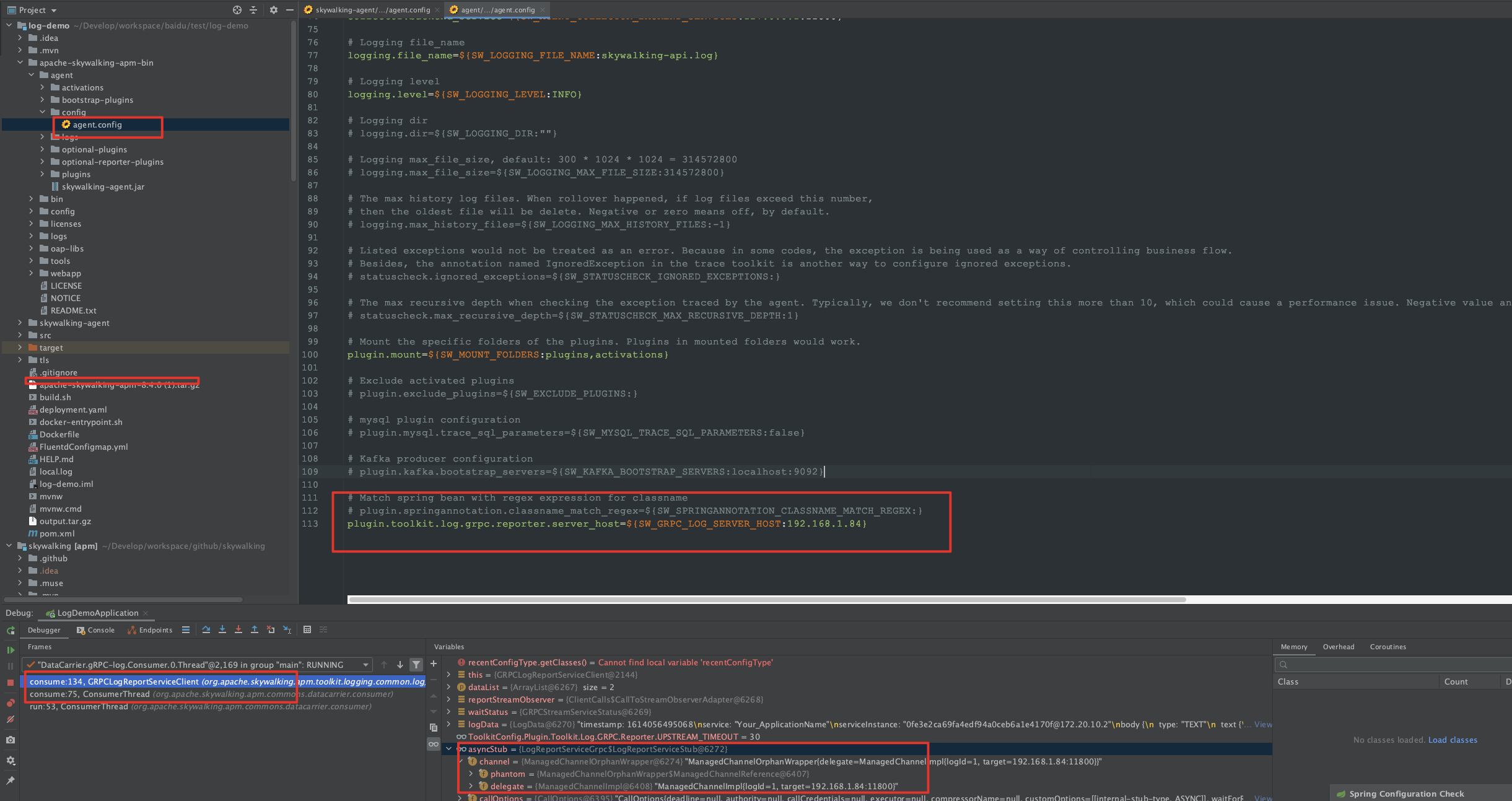Switch to the Console debug tab
1512x801 pixels.
tap(95, 630)
